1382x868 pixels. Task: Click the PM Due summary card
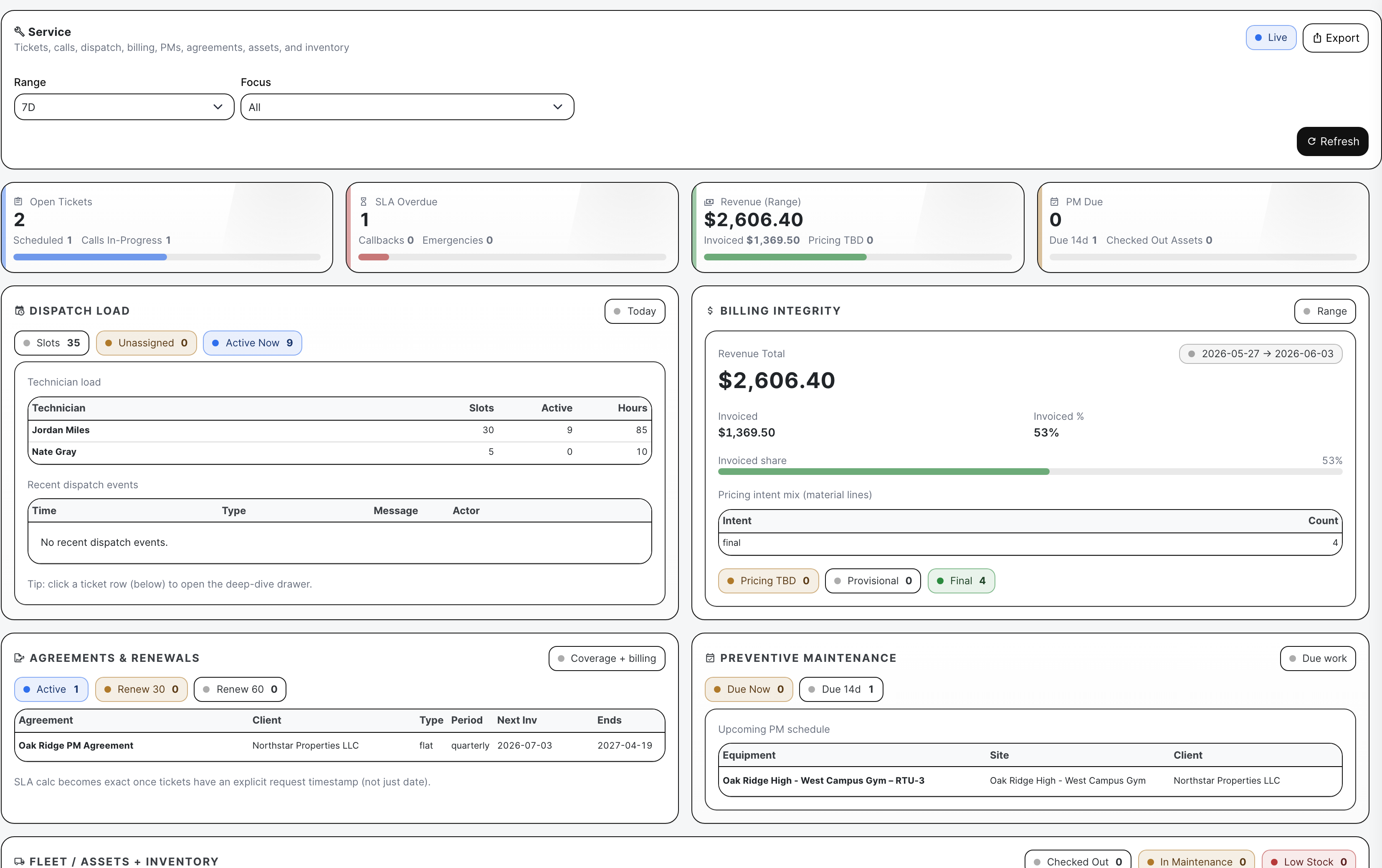point(1203,227)
